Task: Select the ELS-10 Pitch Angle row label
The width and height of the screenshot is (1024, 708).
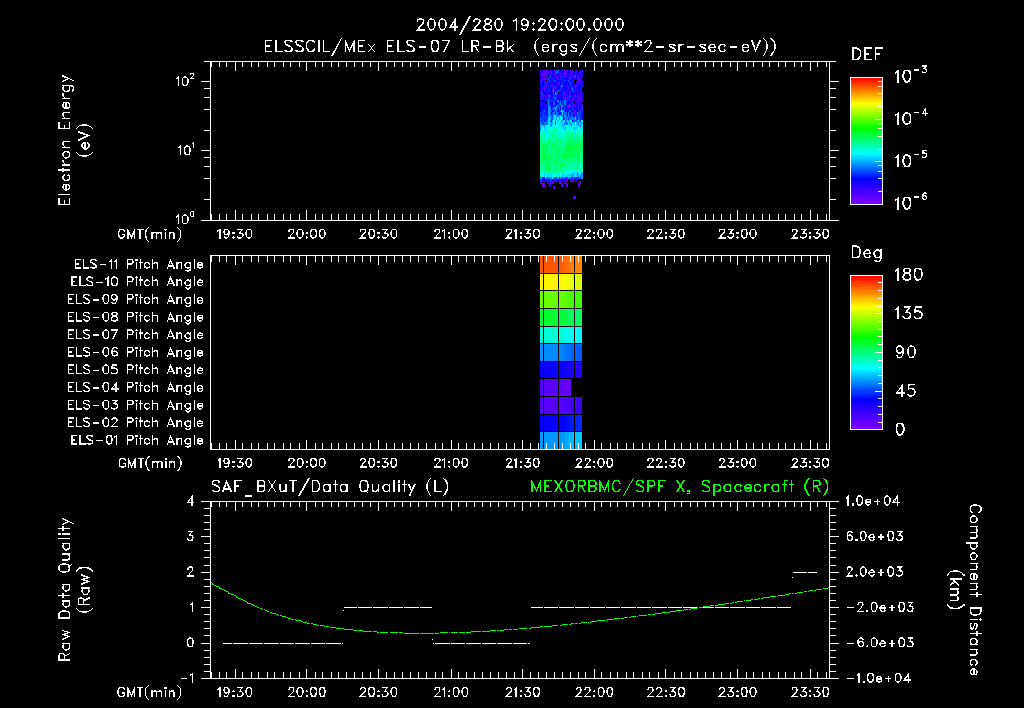Action: pyautogui.click(x=137, y=282)
